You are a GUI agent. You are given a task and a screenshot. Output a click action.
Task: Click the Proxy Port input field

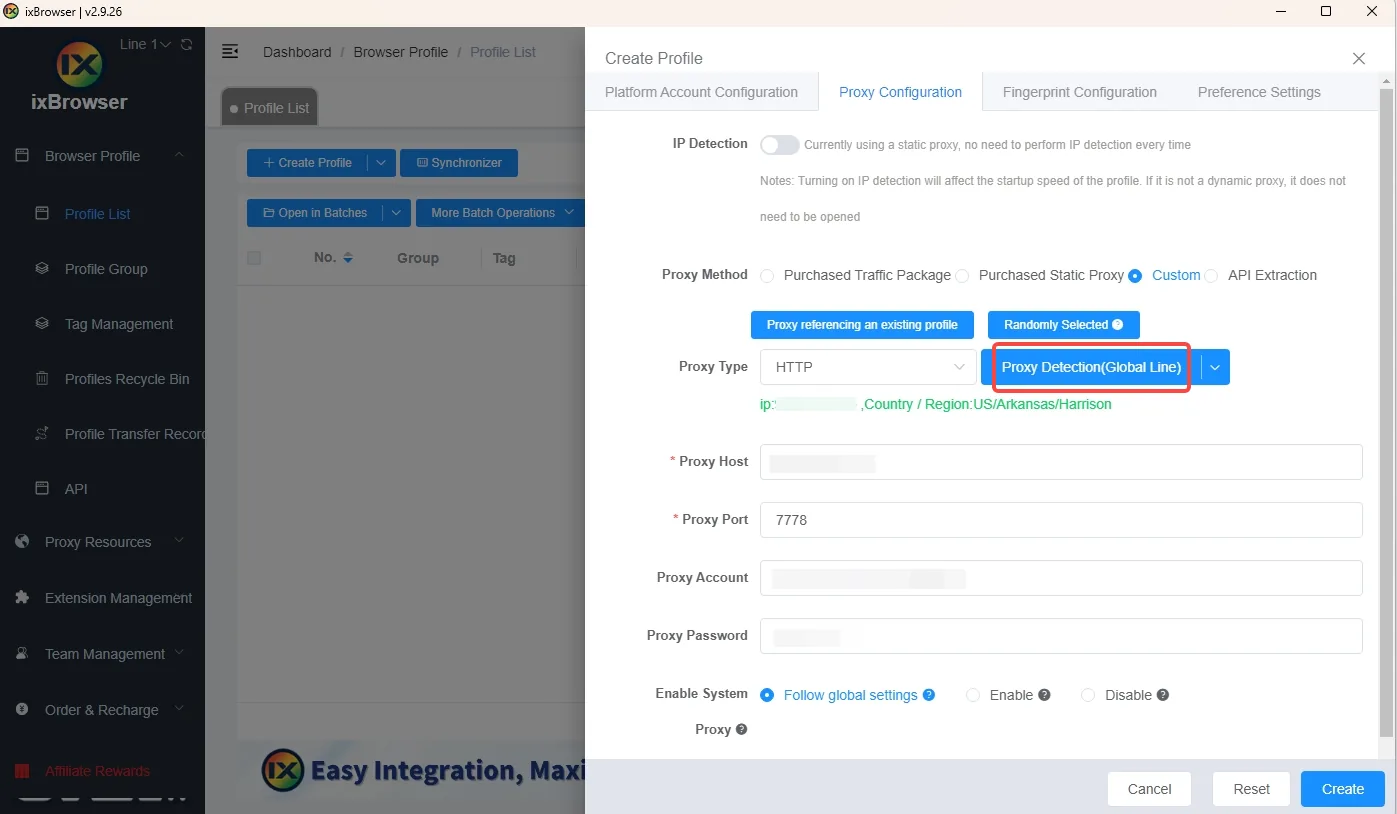pos(1061,520)
